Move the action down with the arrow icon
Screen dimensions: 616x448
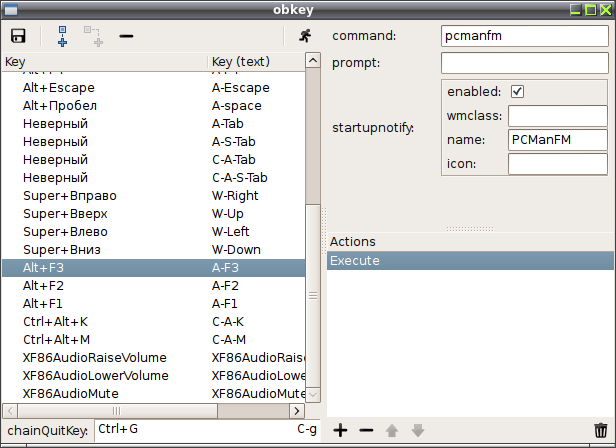coord(418,430)
